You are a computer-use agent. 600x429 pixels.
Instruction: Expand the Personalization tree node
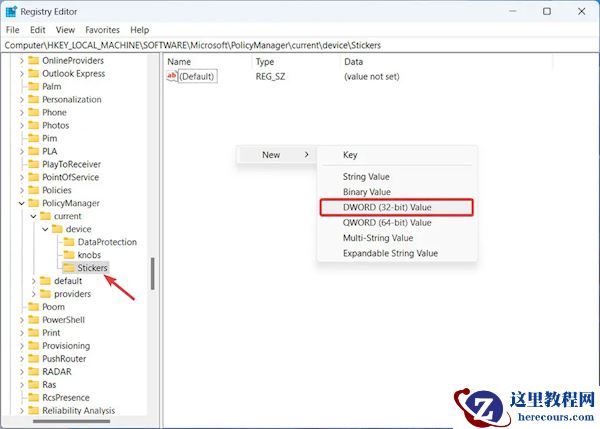[21, 100]
